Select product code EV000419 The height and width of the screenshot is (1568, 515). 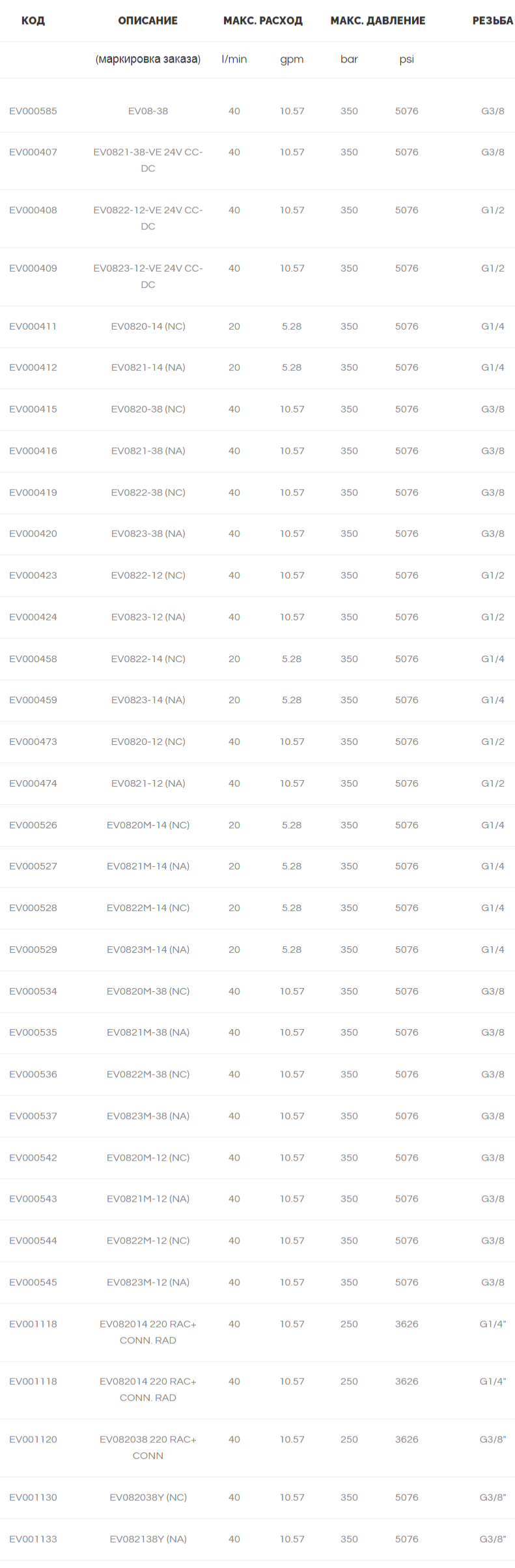33,493
